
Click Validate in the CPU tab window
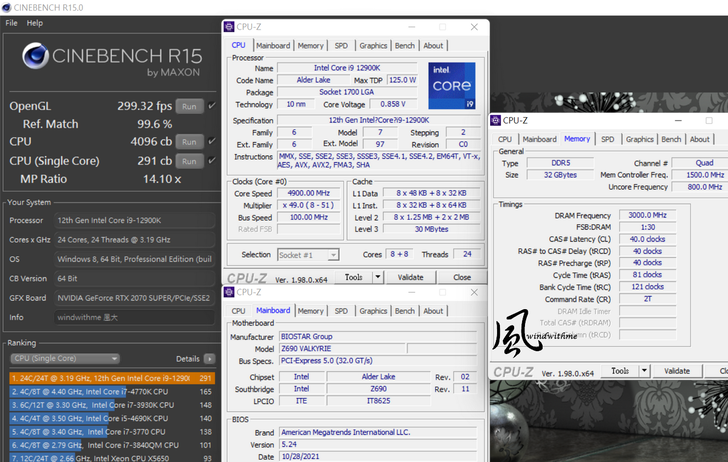click(x=410, y=277)
